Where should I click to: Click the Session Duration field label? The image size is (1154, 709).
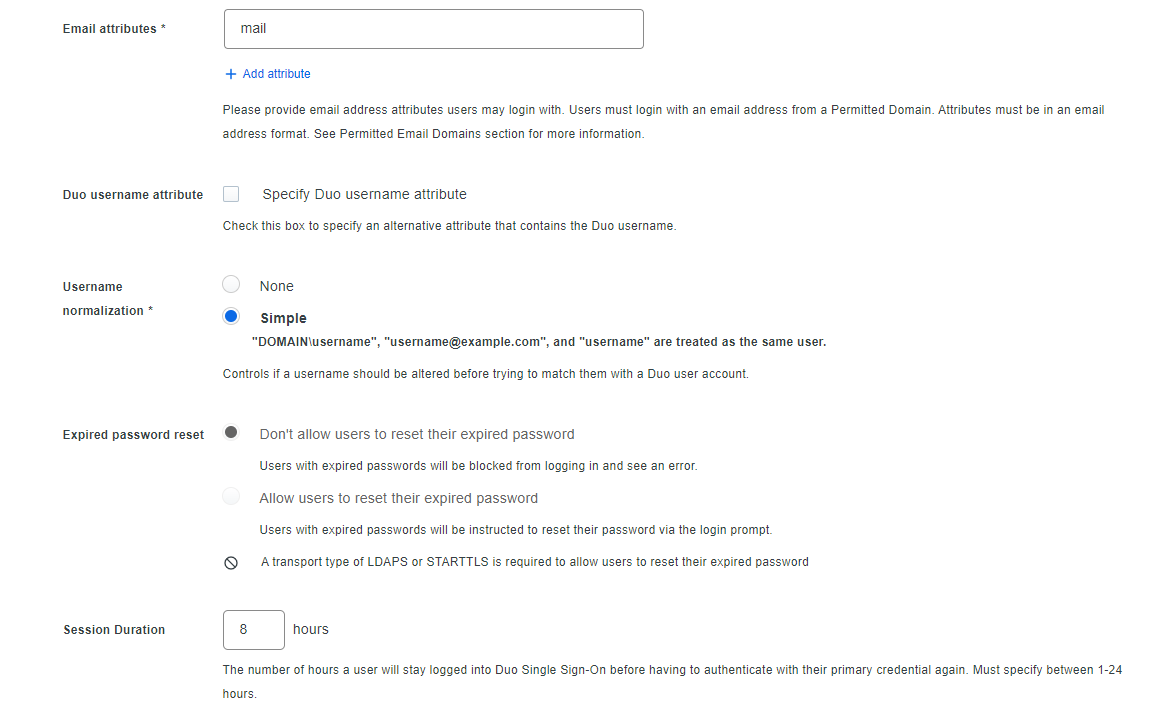[x=114, y=630]
